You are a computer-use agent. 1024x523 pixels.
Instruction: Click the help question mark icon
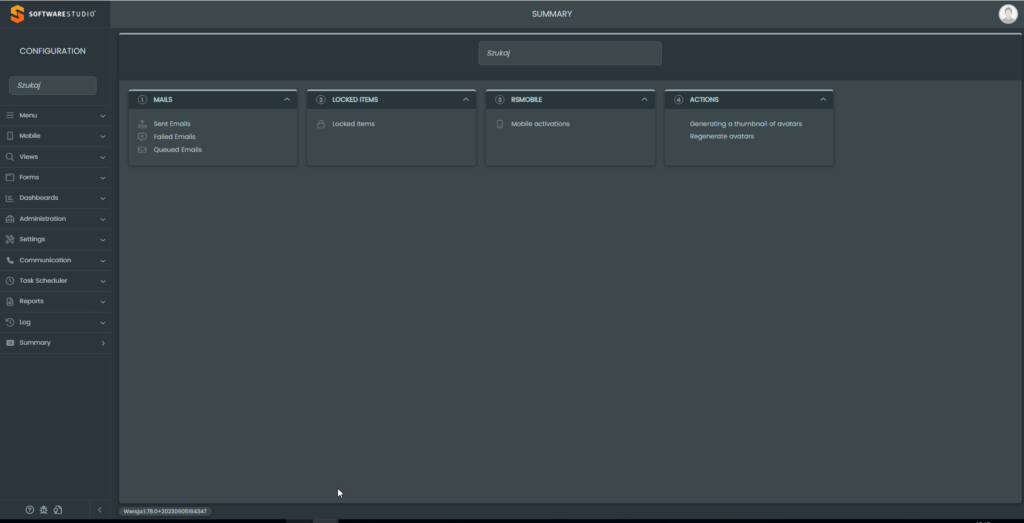pyautogui.click(x=30, y=510)
